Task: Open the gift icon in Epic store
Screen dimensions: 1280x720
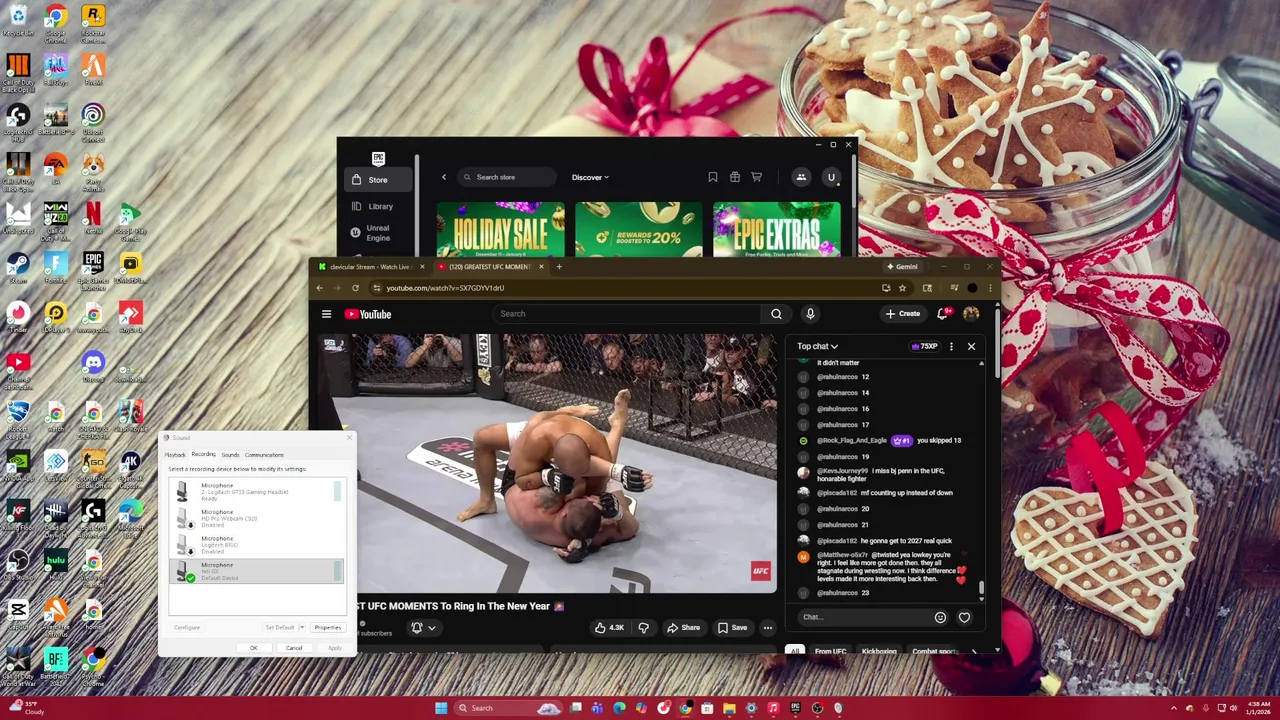Action: [x=734, y=177]
